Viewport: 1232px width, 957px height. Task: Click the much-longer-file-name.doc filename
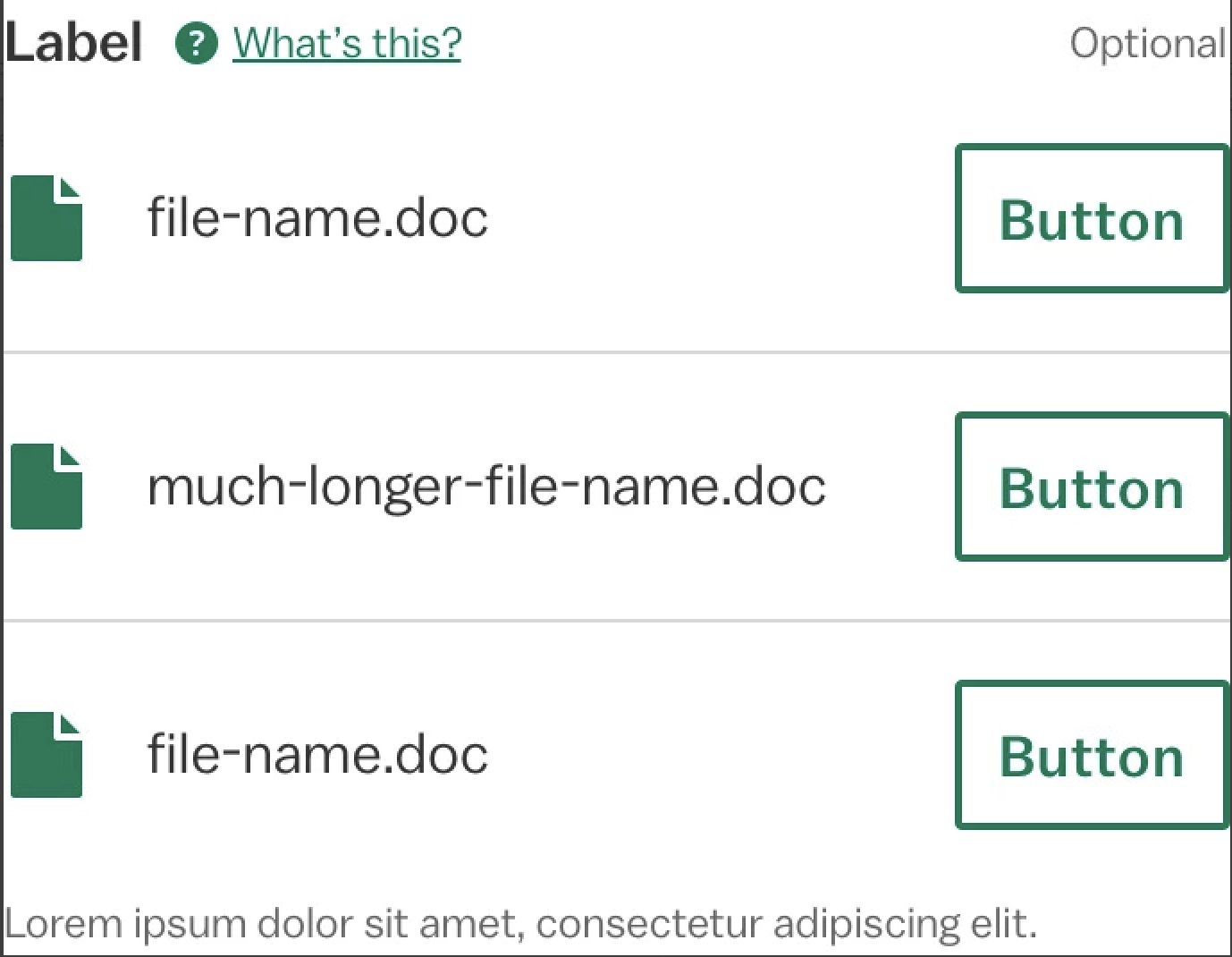(x=487, y=486)
